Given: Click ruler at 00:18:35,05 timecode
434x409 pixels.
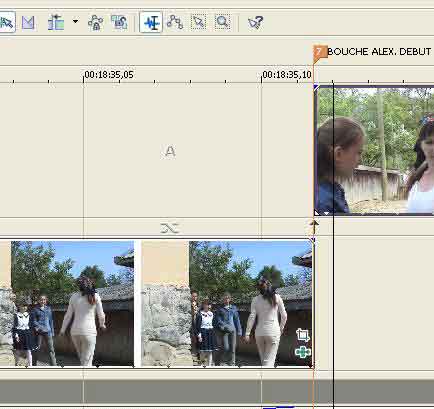Looking at the screenshot, I should coord(109,75).
